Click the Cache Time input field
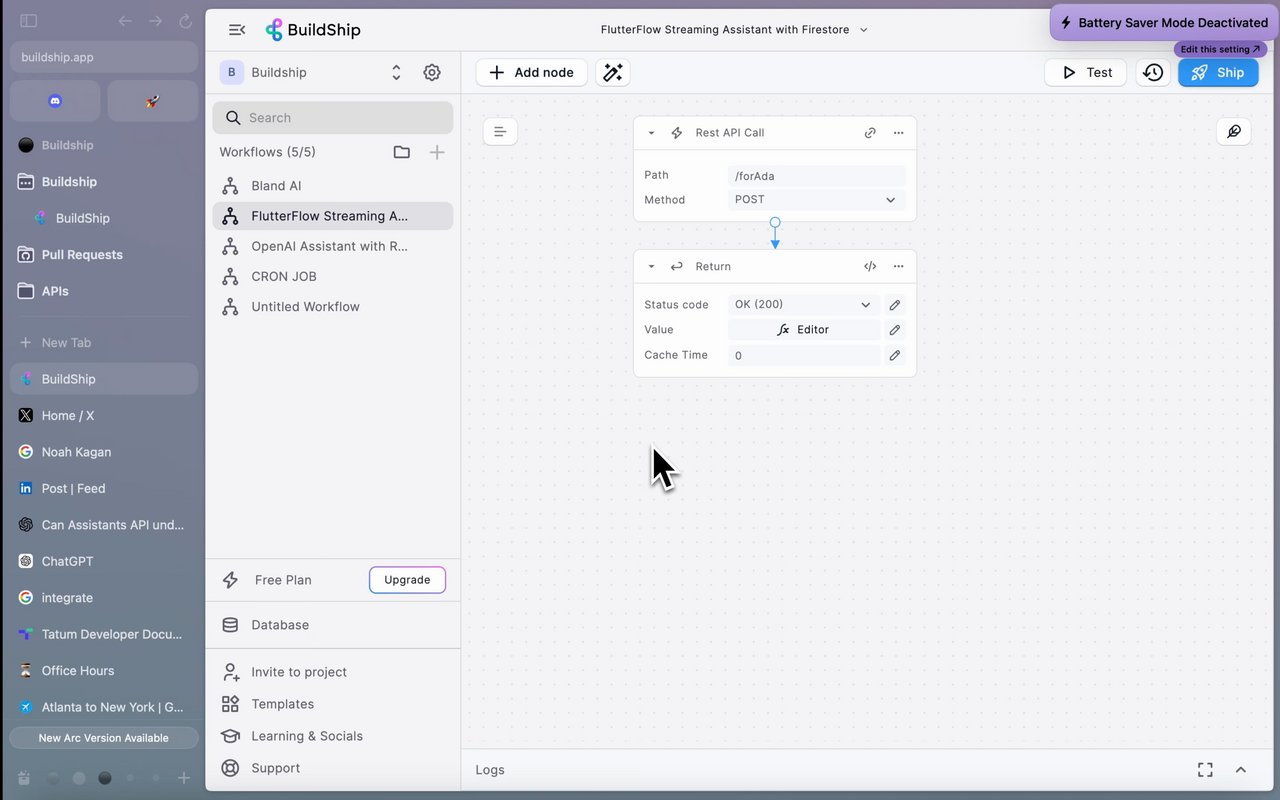 804,355
